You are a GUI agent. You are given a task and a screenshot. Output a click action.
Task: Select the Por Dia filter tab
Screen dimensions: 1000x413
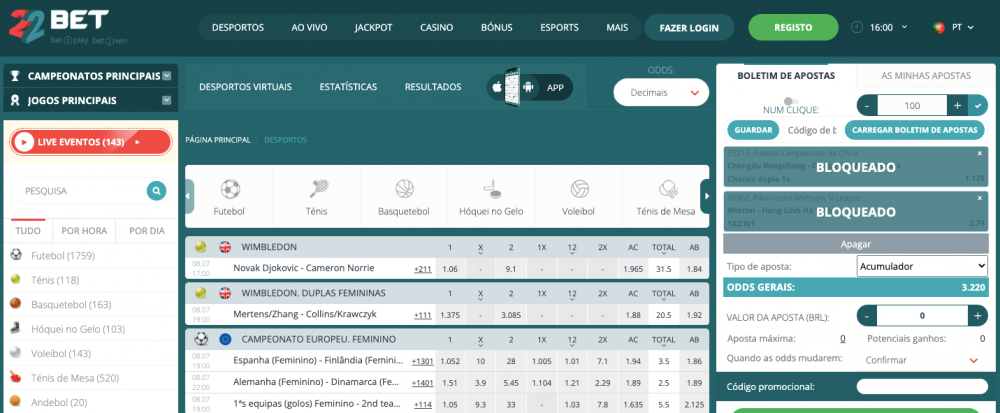click(147, 231)
